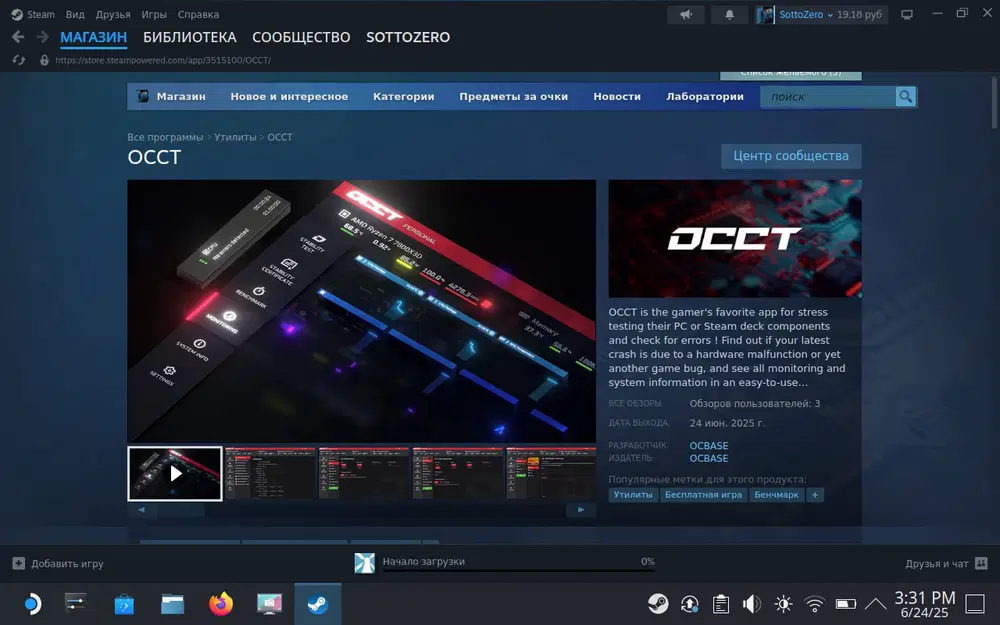Follow the Утилиты breadcrumb link
The height and width of the screenshot is (625, 1000).
[235, 137]
